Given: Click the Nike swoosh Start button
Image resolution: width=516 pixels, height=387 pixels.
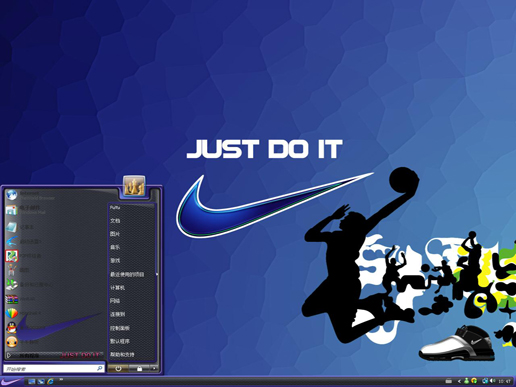Looking at the screenshot, I should 12,381.
